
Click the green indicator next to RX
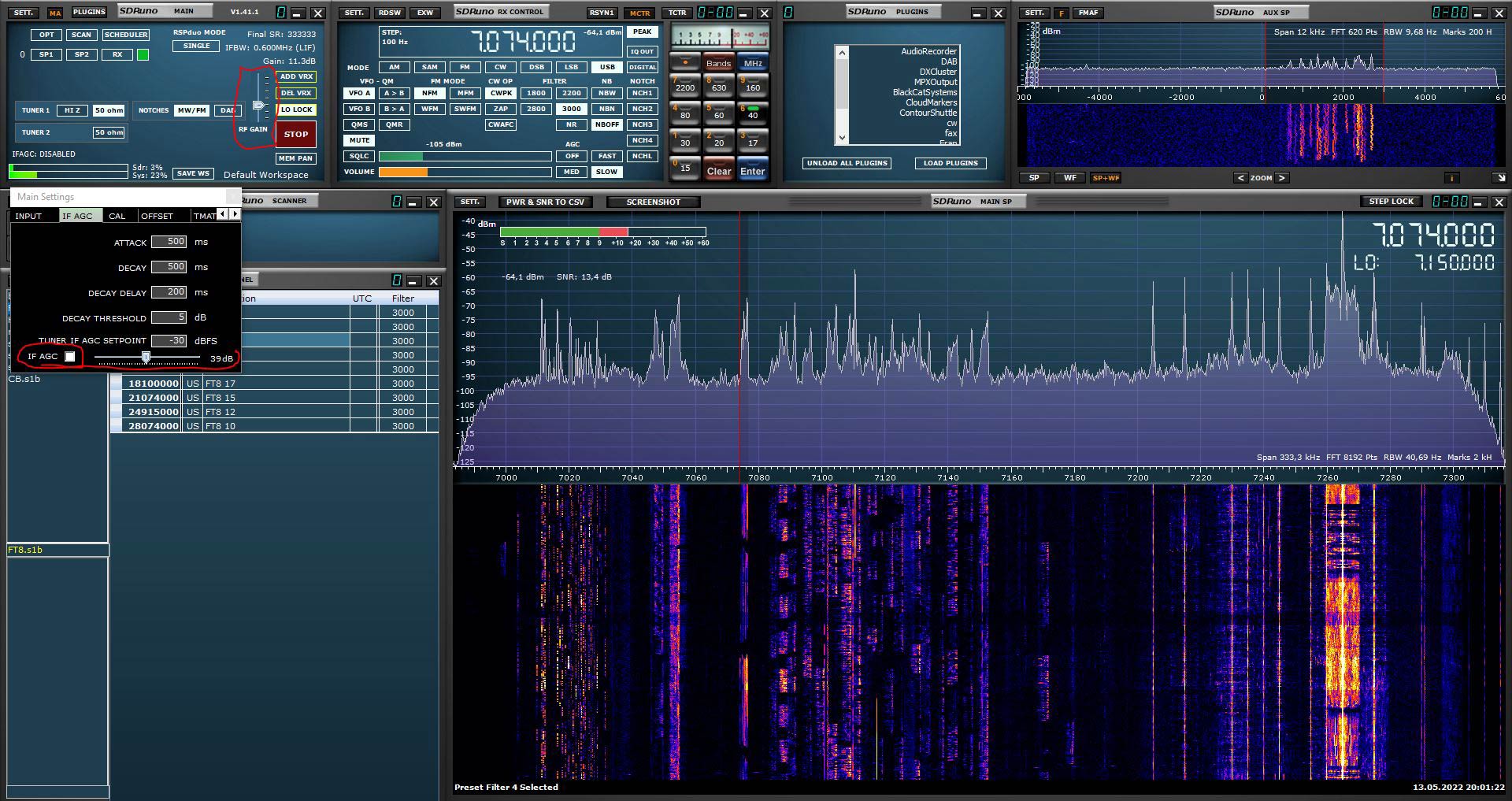(x=143, y=54)
